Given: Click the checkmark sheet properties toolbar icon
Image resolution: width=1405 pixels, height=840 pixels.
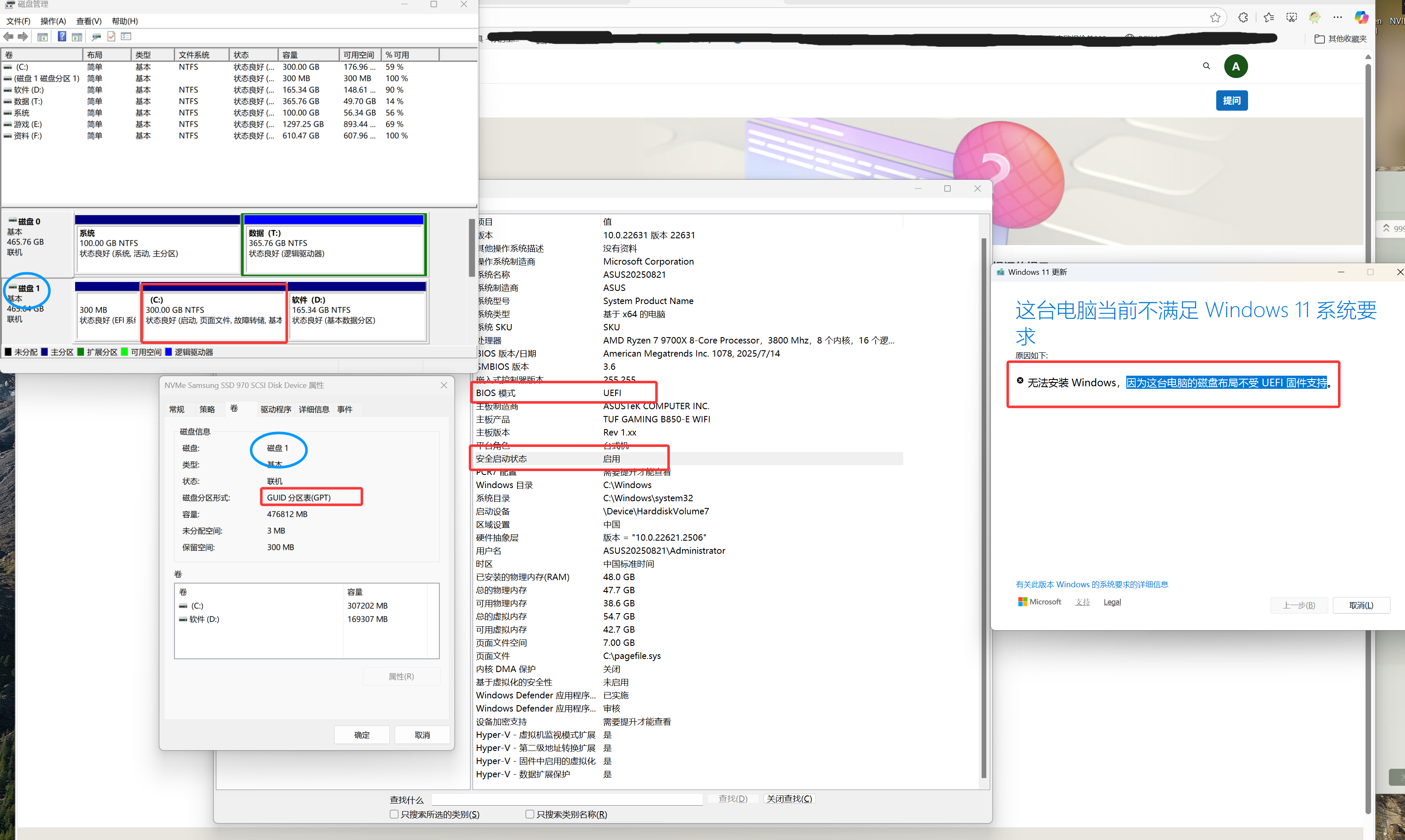Looking at the screenshot, I should point(112,37).
